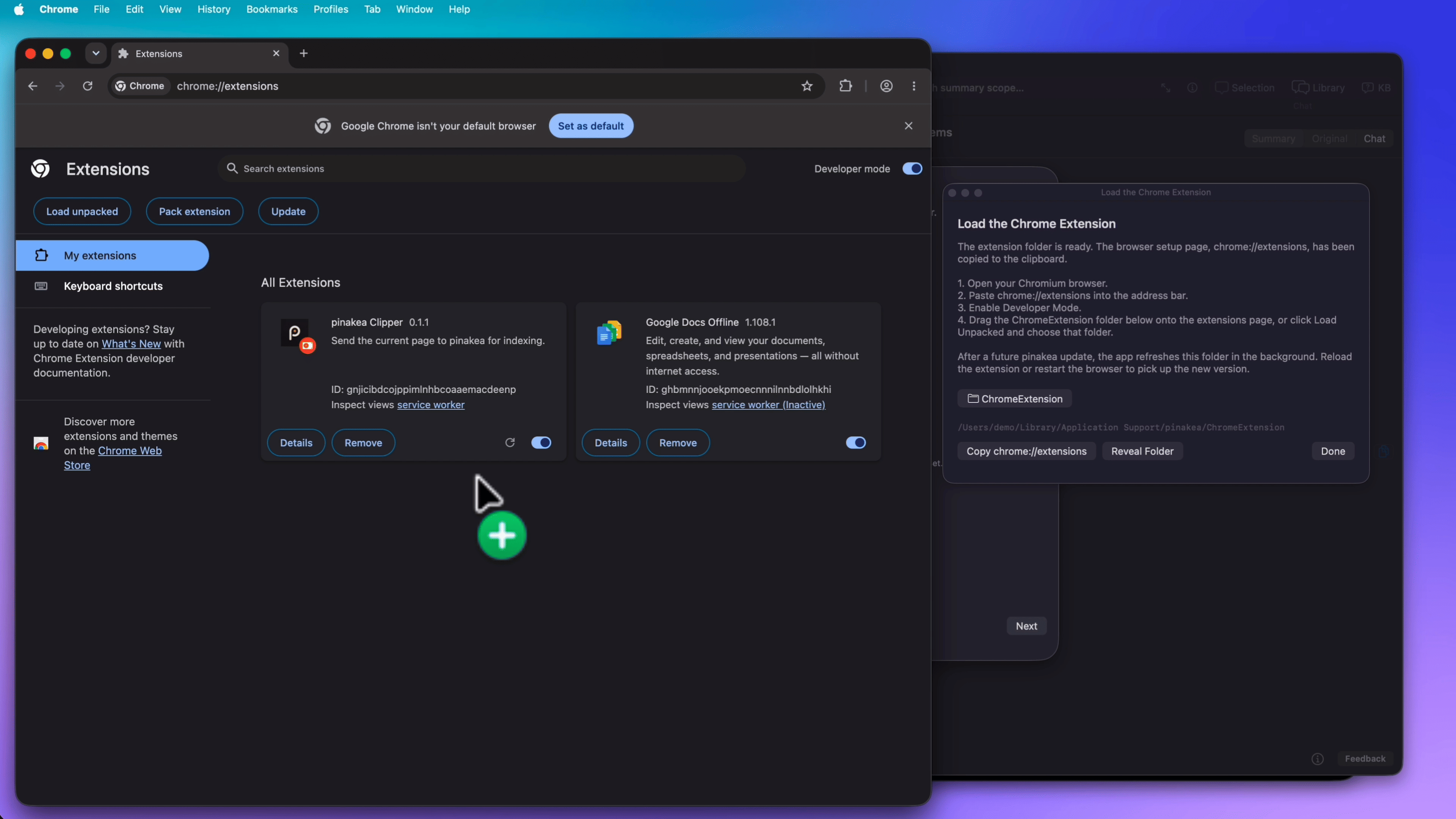Viewport: 1456px width, 819px height.
Task: Open the Window menu
Action: 414,9
